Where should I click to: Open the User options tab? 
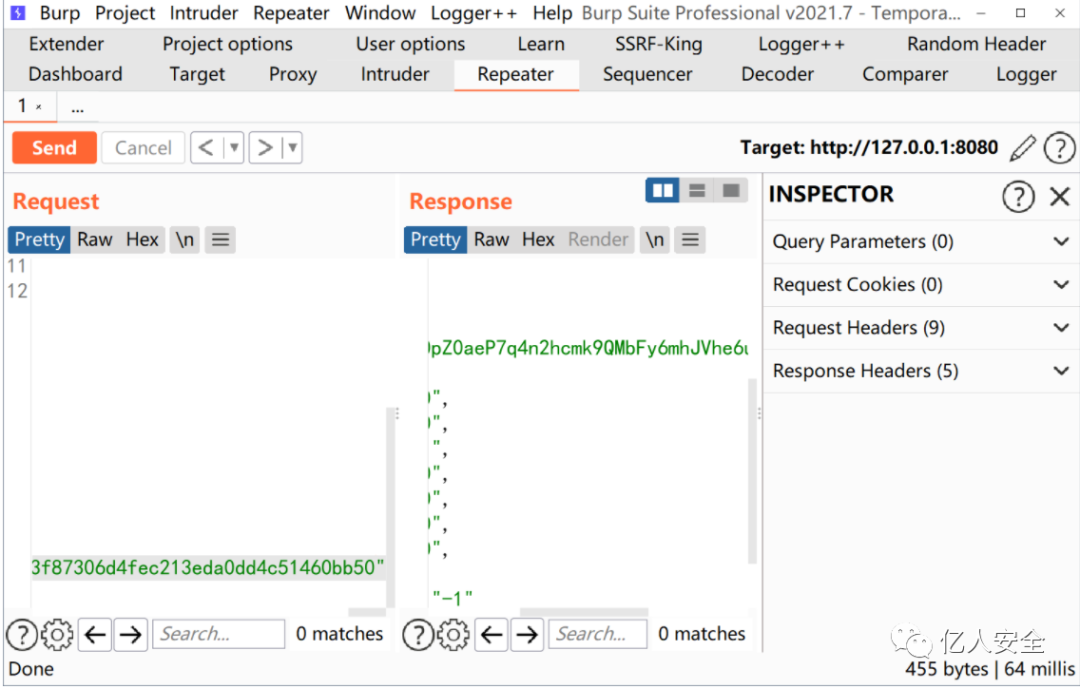pyautogui.click(x=411, y=44)
